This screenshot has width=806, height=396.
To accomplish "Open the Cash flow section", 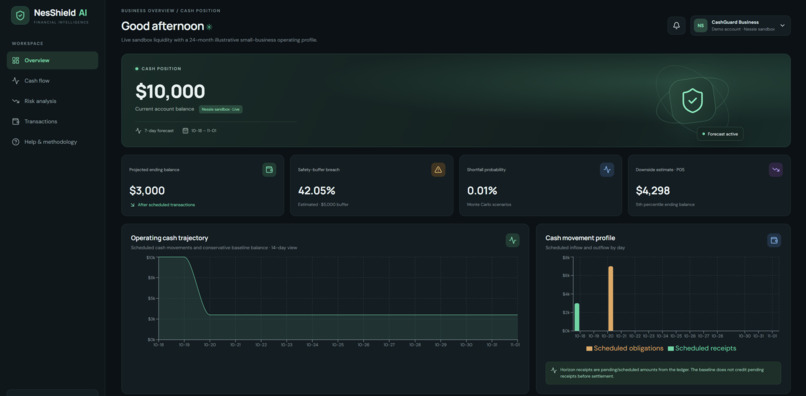I will coord(52,81).
